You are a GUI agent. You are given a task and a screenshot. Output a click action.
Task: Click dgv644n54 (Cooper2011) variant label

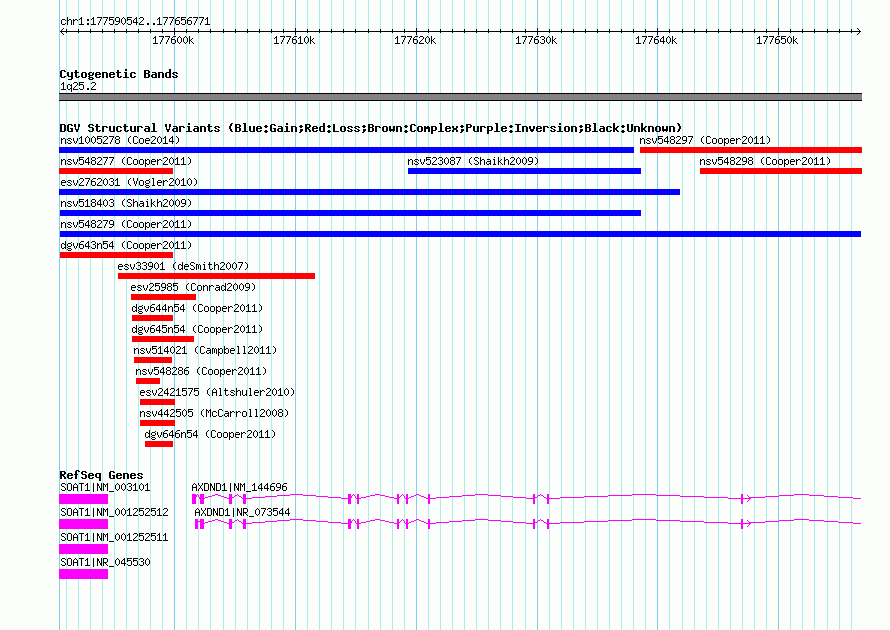click(x=197, y=308)
